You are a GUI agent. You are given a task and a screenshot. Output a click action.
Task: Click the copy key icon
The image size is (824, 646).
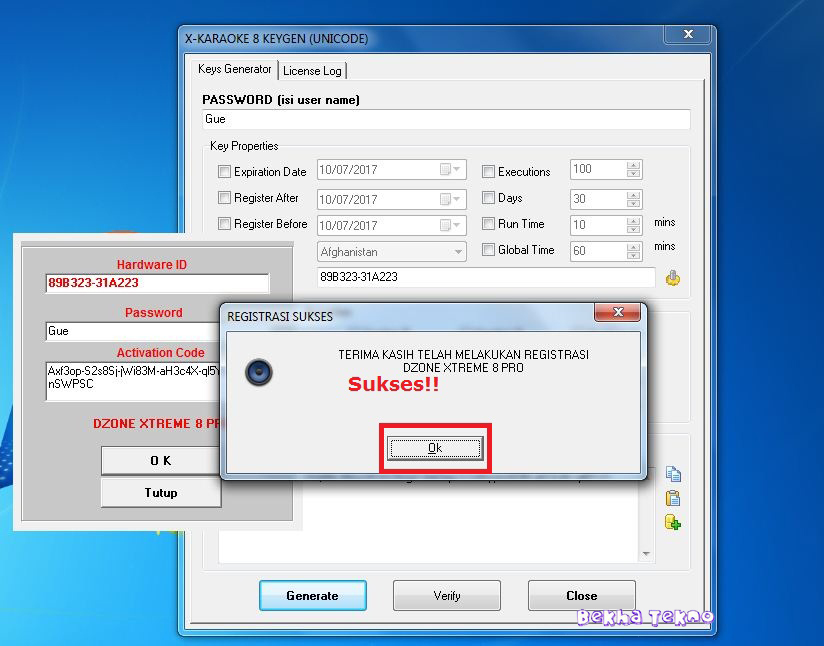pyautogui.click(x=673, y=474)
